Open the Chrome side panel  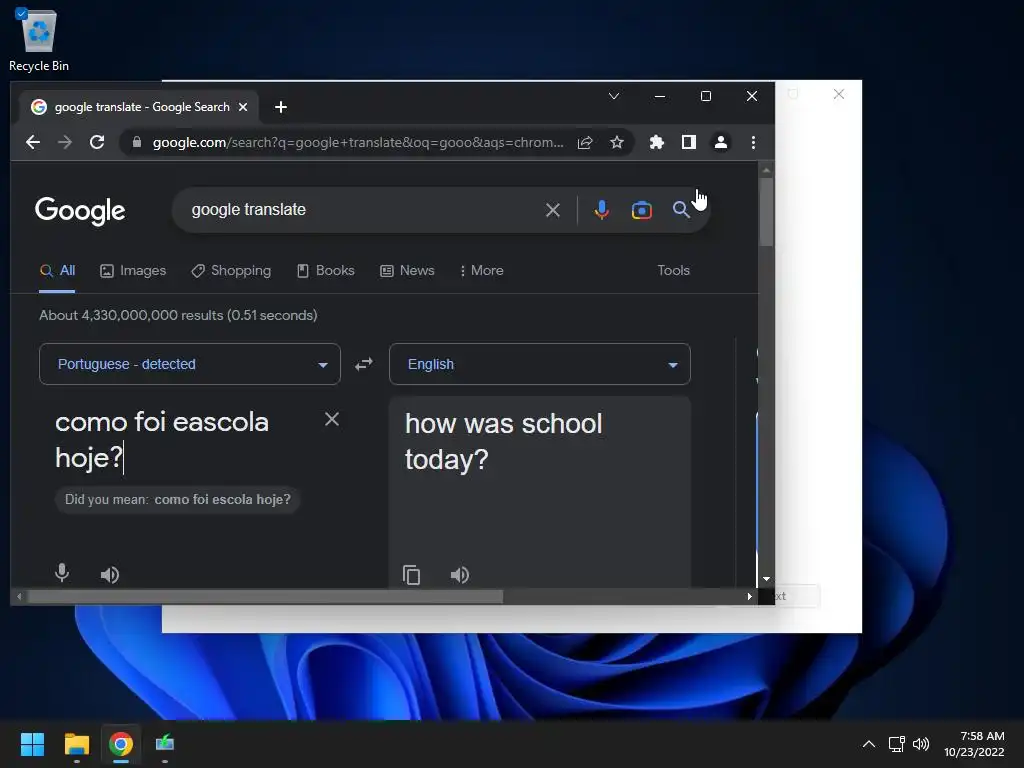(688, 142)
